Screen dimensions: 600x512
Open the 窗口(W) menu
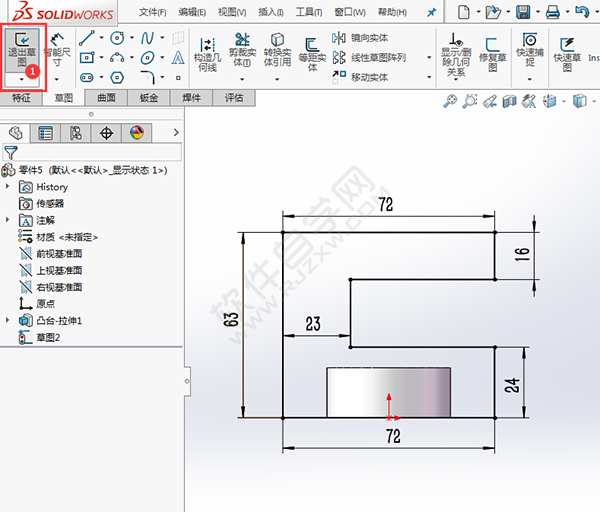(350, 12)
